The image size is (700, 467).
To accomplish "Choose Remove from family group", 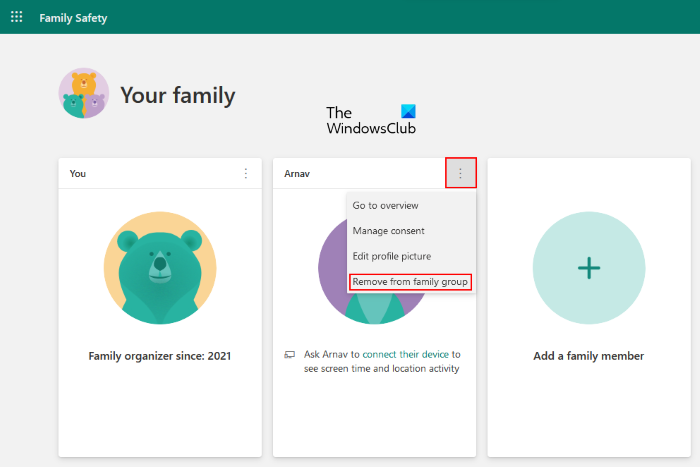I will [410, 282].
